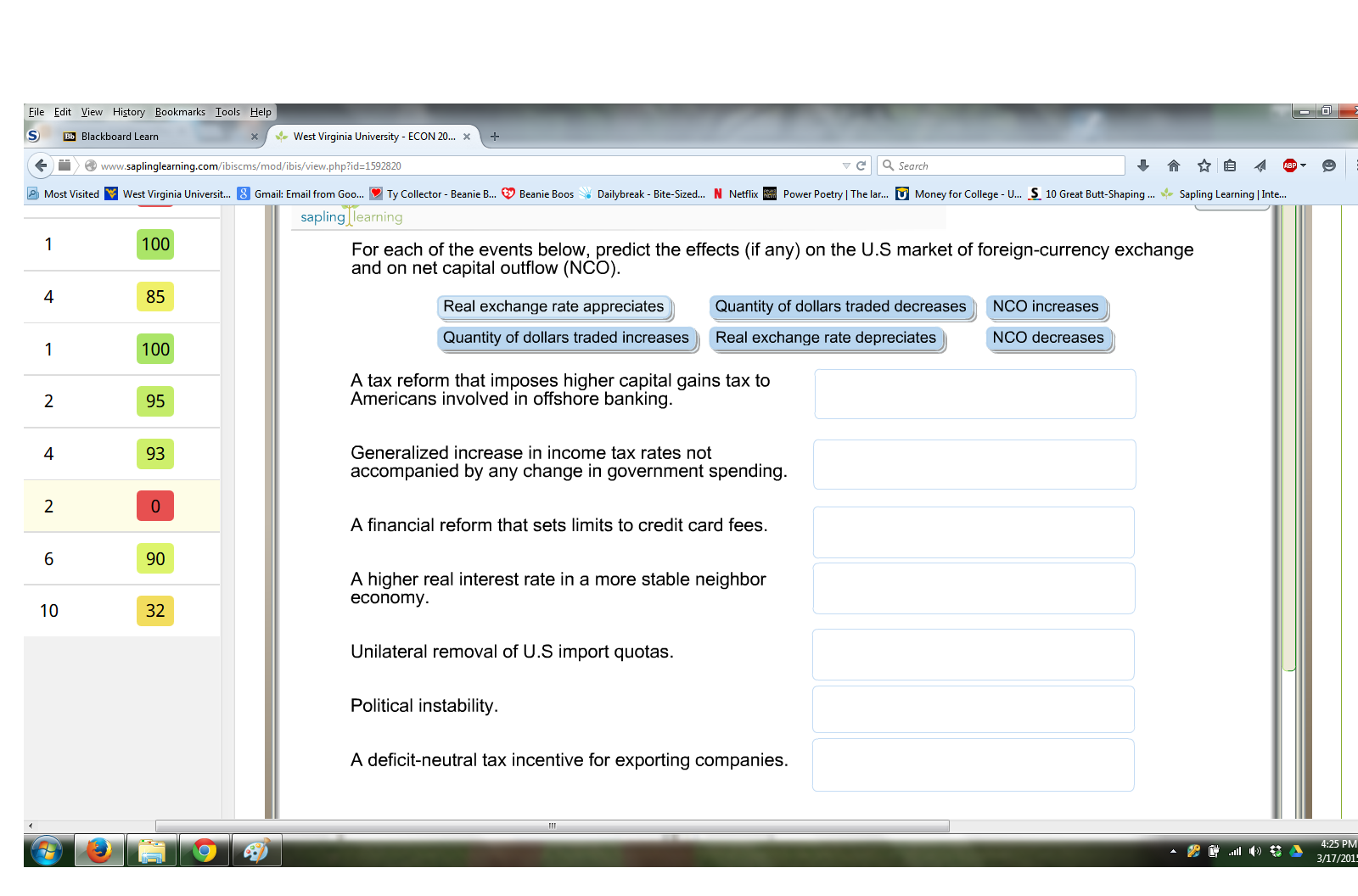This screenshot has width=1358, height=896.
Task: Click the Search box in the toolbar
Action: pos(1002,166)
